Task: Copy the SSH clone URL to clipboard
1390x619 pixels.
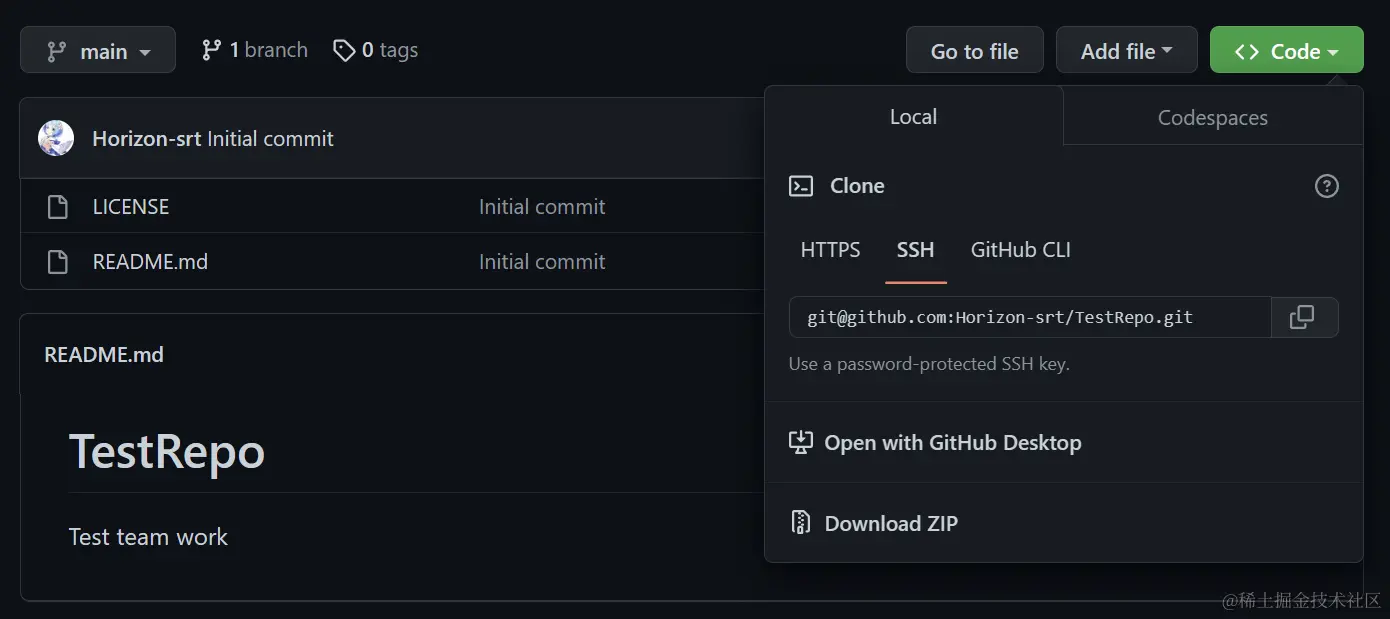Action: 1302,317
